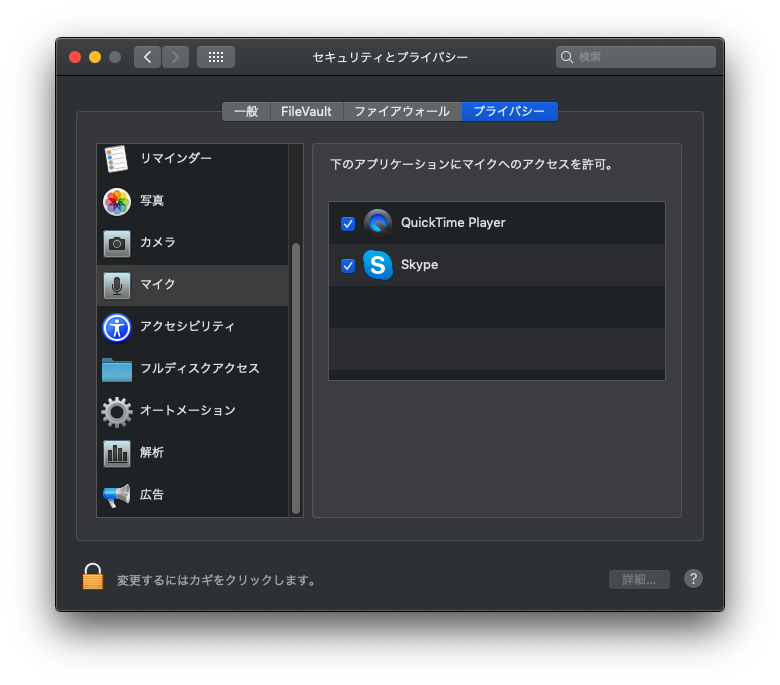
Task: Select 解析 in the privacy list
Action: click(x=193, y=454)
